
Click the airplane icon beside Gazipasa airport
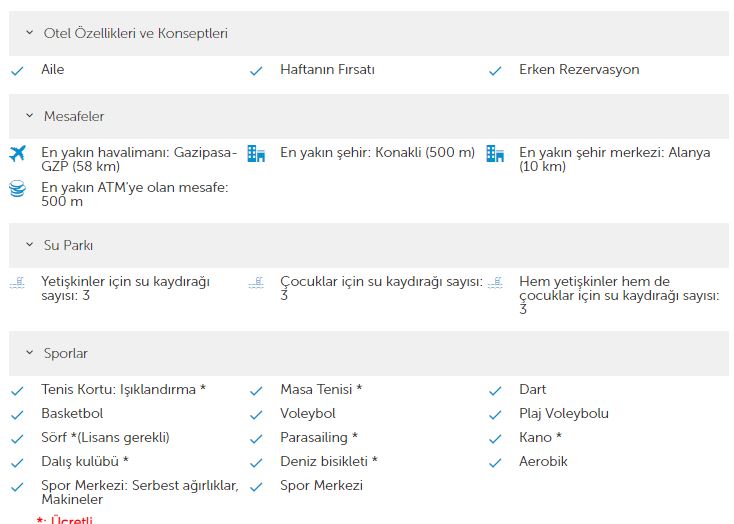(x=17, y=154)
